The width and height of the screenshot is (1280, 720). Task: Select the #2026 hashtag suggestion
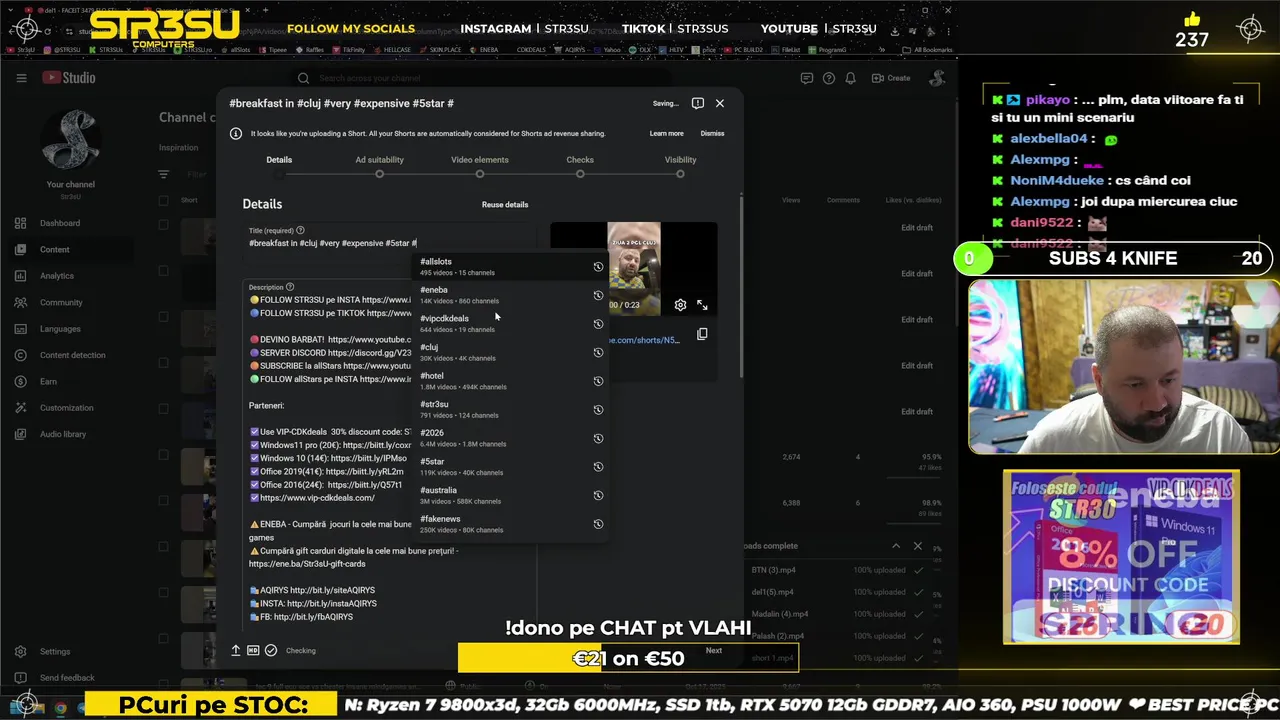510,437
